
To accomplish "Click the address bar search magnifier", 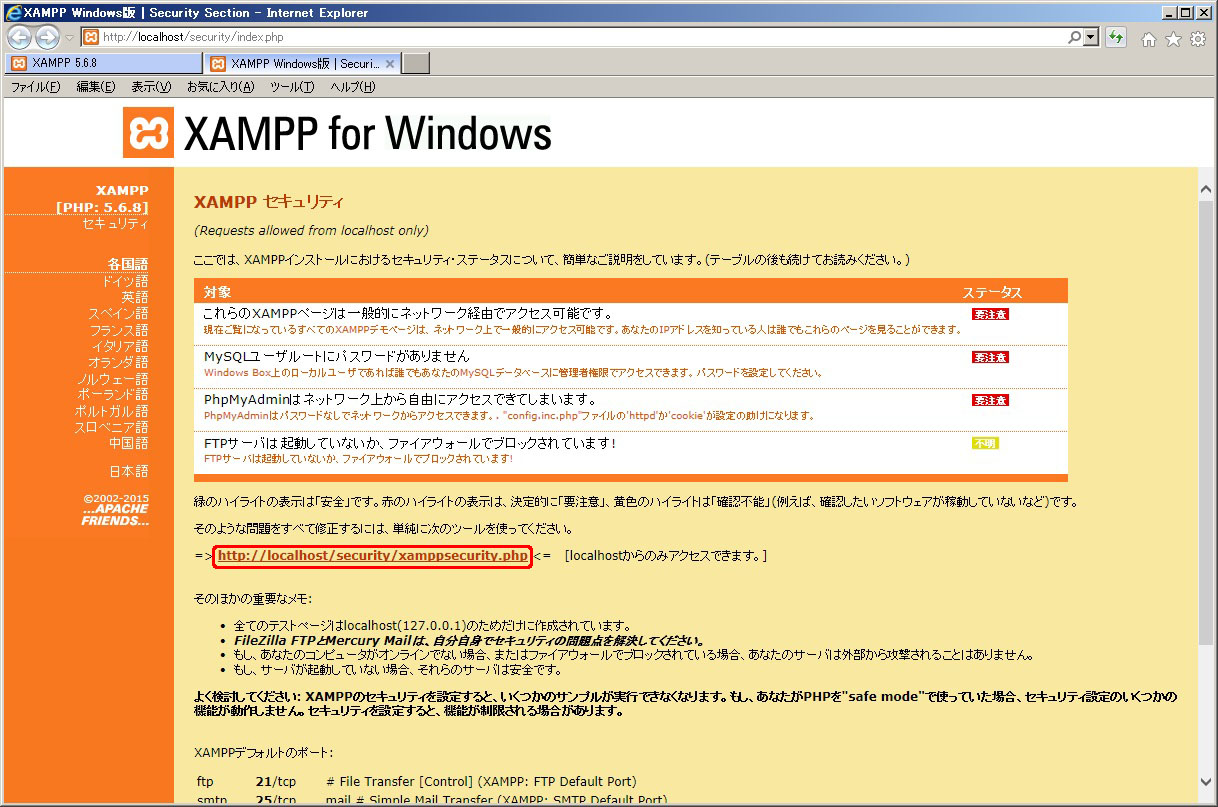I will [1074, 38].
